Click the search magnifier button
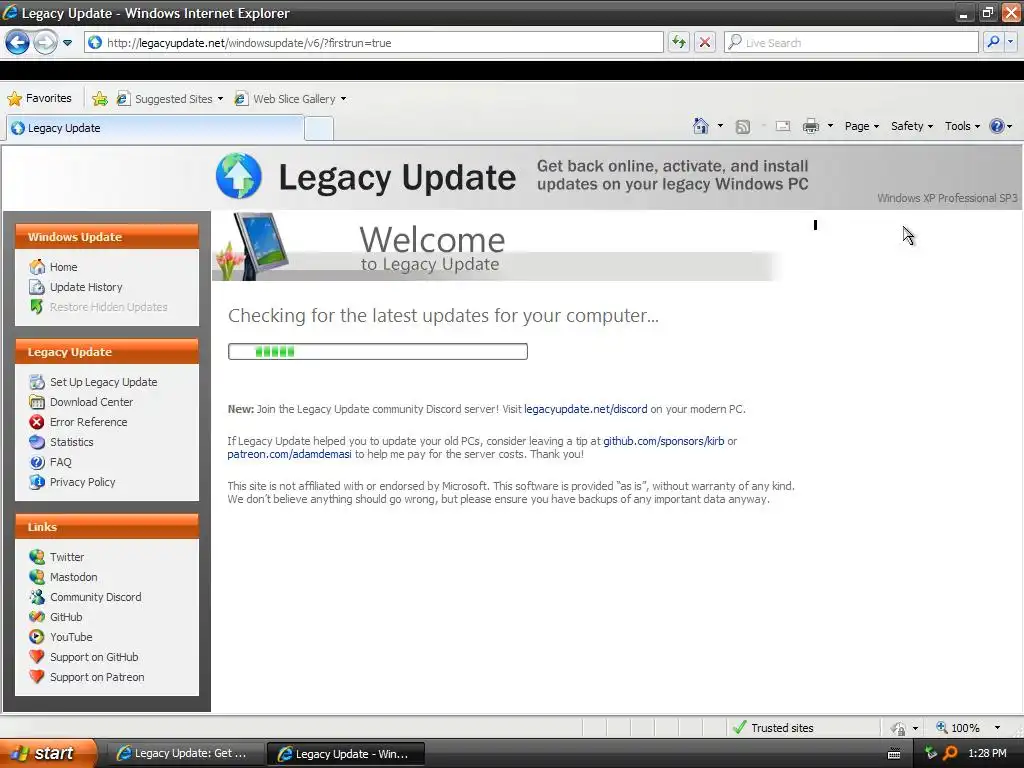 (x=993, y=42)
